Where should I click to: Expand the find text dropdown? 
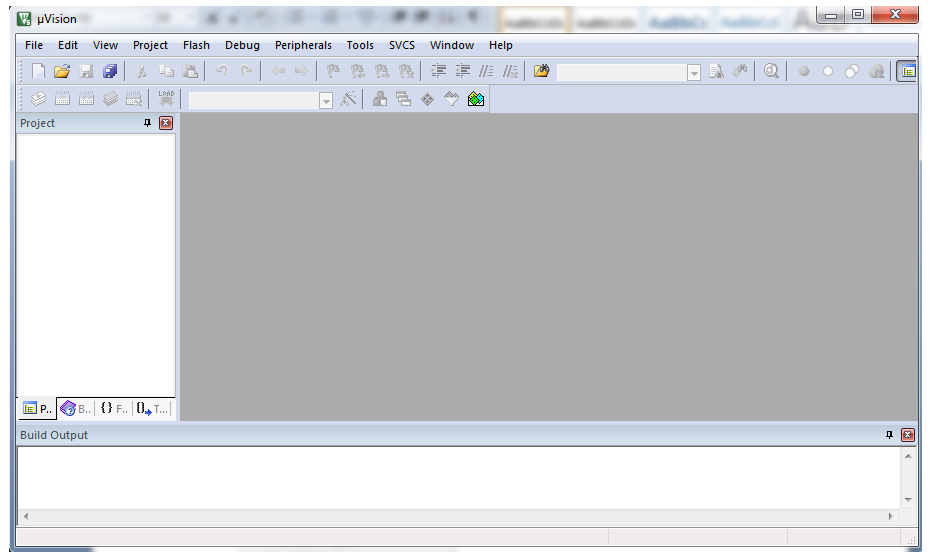tap(694, 72)
